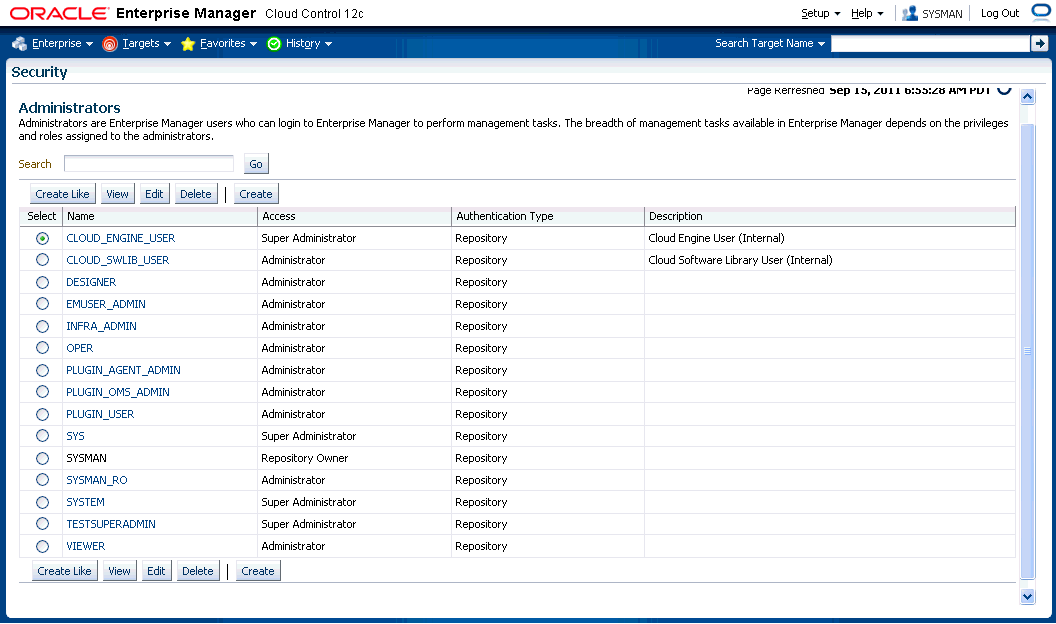Screen dimensions: 1056x624
Task: Select CLOUD_SWLIB_USER radio button
Action: coord(42,260)
